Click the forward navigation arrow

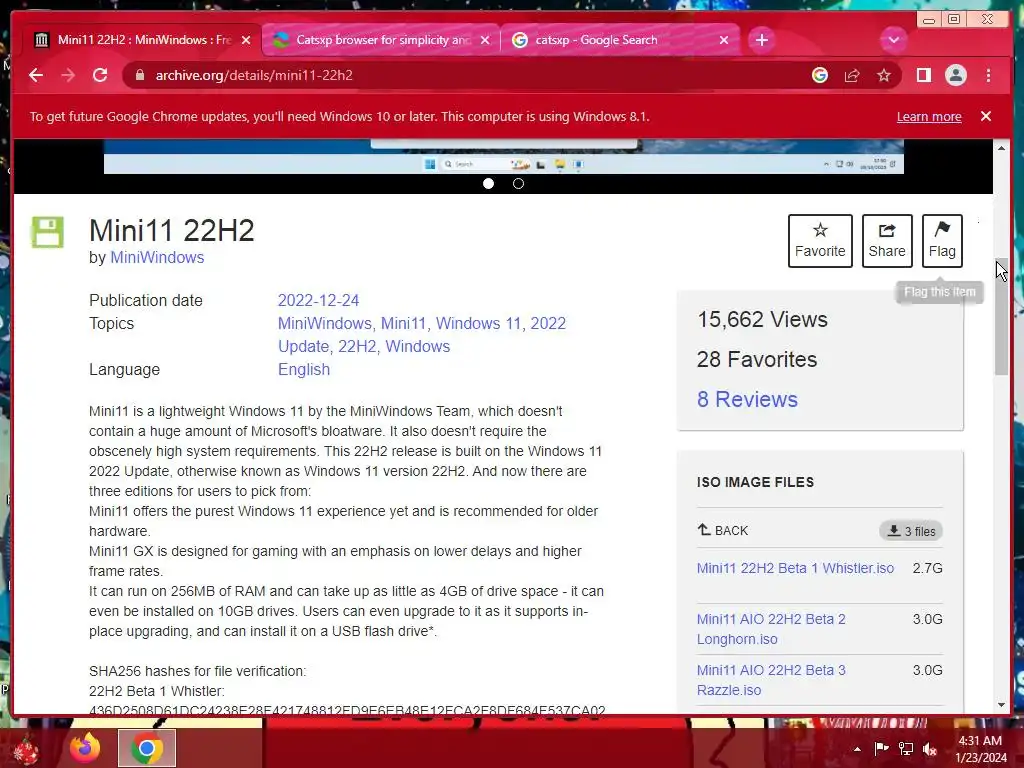[68, 75]
